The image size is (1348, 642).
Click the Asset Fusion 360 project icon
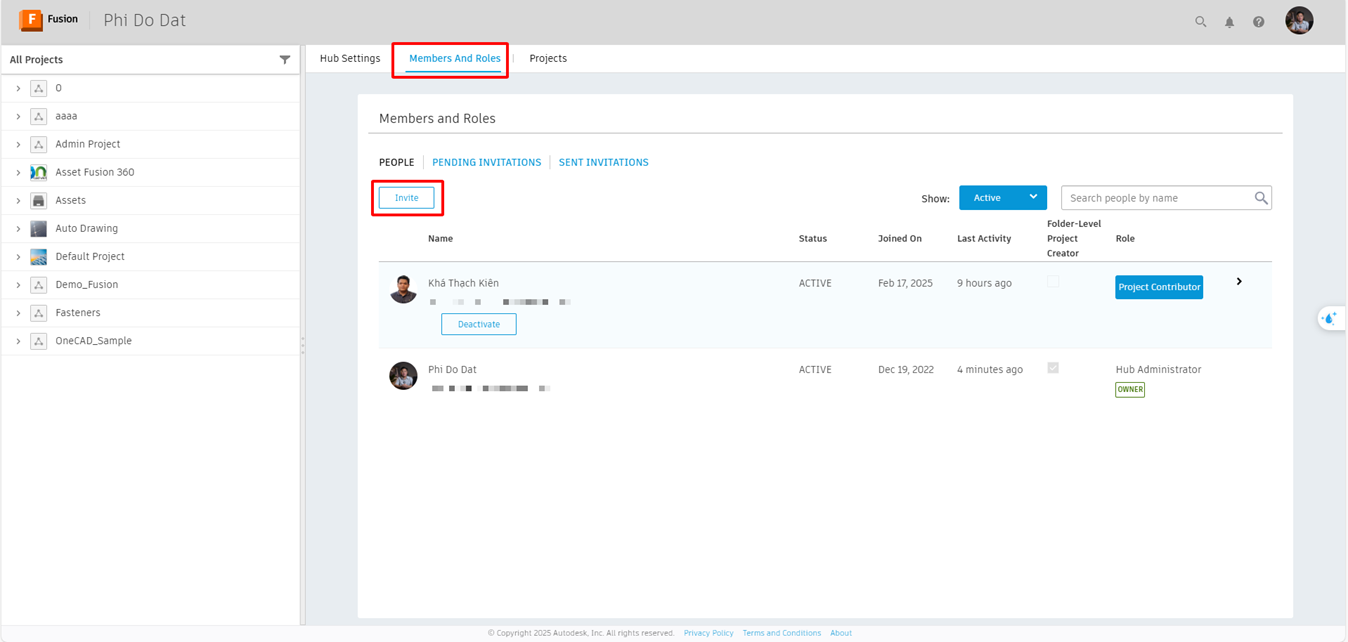pyautogui.click(x=39, y=172)
